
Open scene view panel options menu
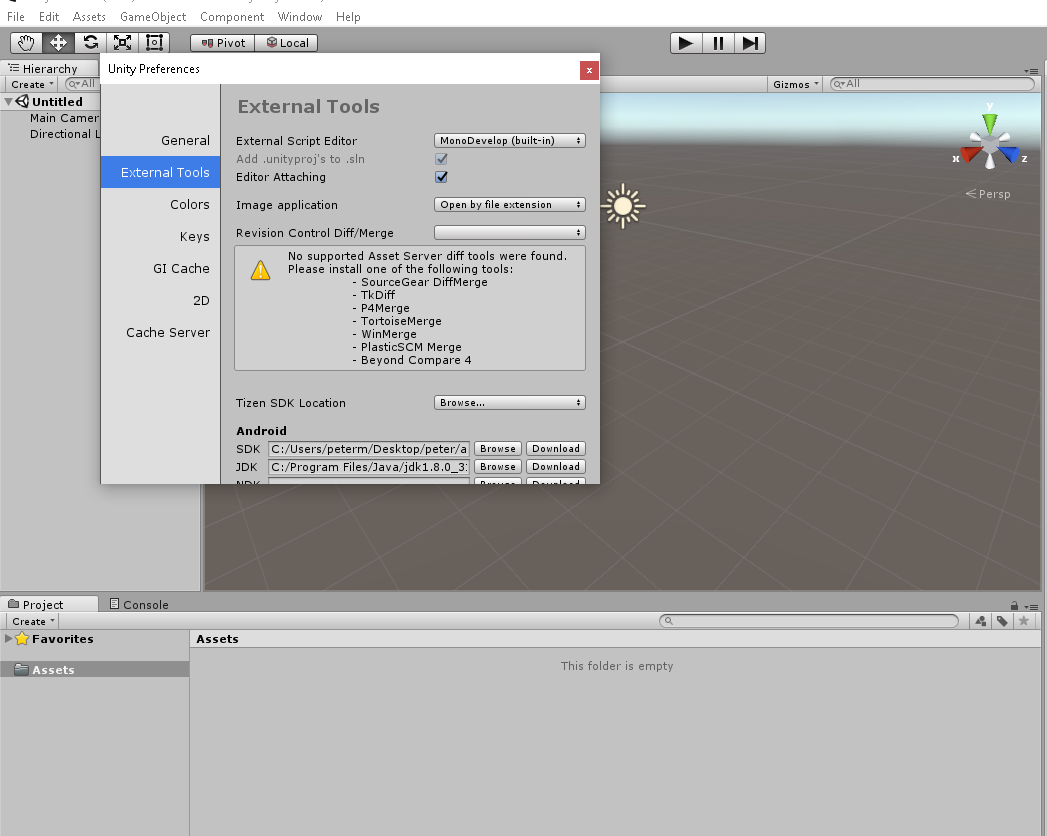(x=1031, y=71)
